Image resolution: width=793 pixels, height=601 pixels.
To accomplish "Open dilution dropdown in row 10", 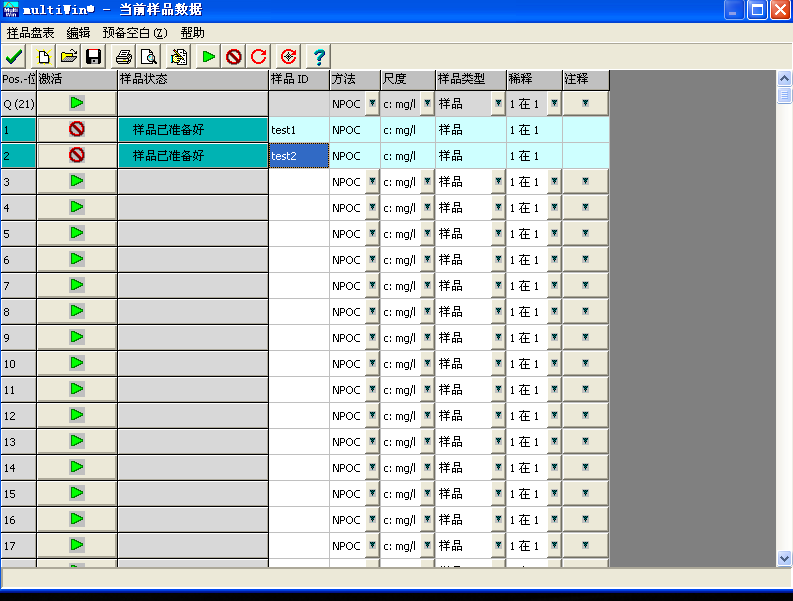I will coord(553,364).
